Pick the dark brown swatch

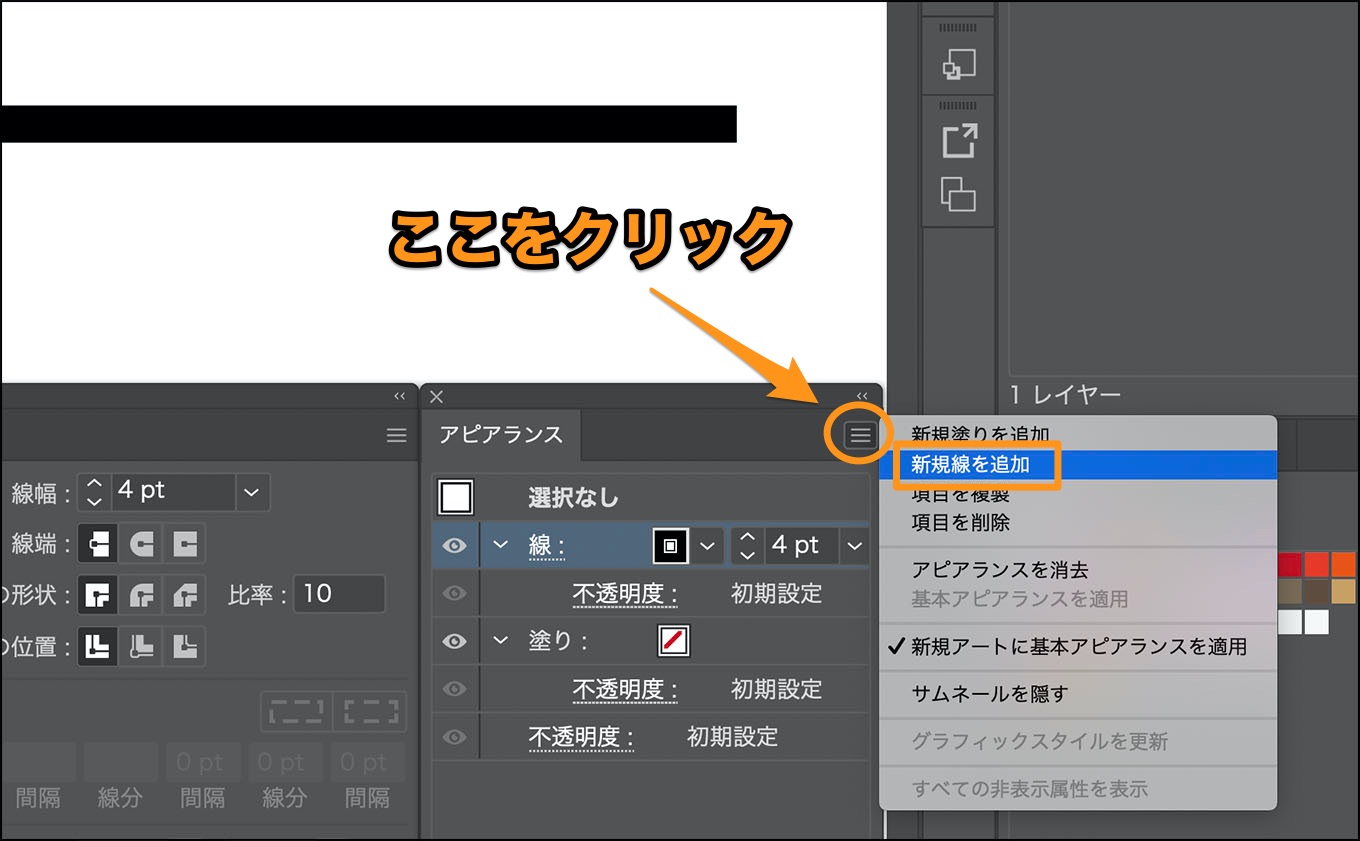[1317, 593]
